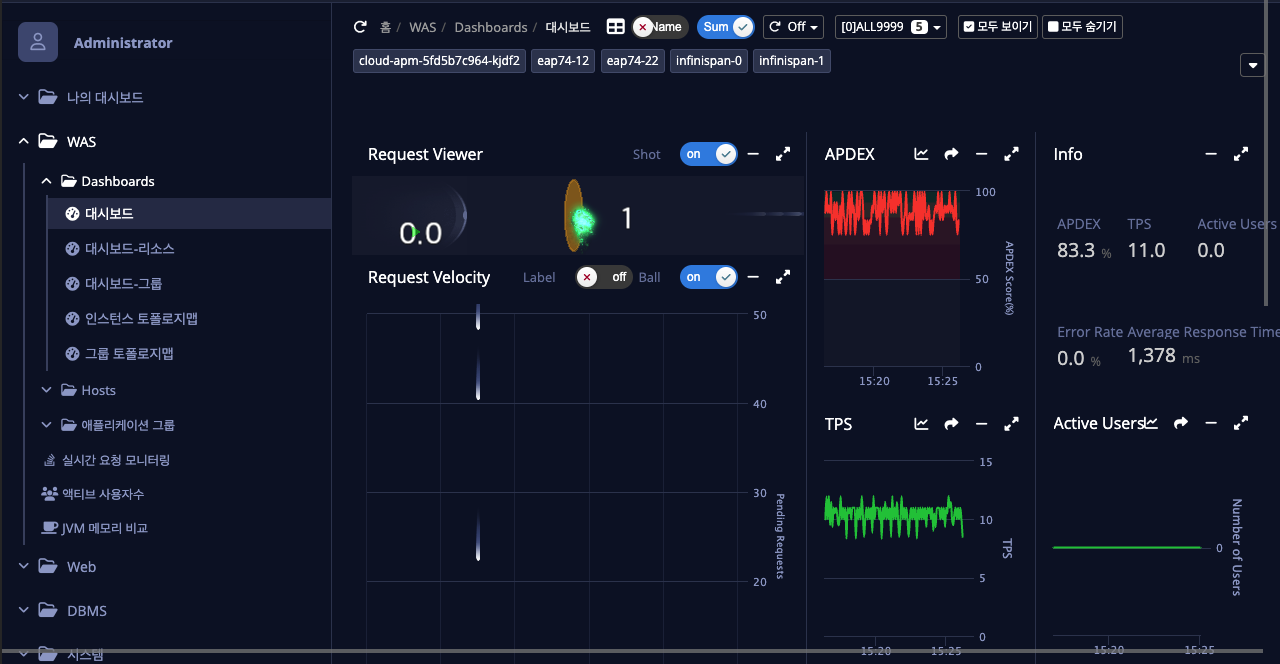Screen dimensions: 1280x664
Task: Open the APDEX line chart icon
Action: pos(921,154)
